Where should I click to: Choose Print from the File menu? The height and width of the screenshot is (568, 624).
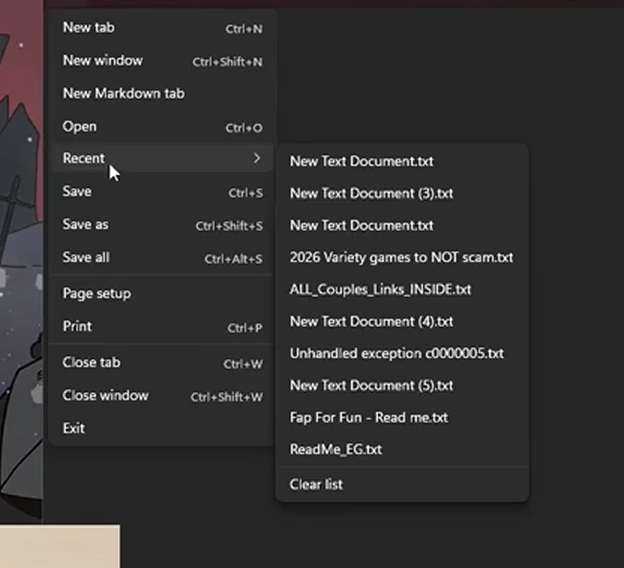pyautogui.click(x=162, y=327)
